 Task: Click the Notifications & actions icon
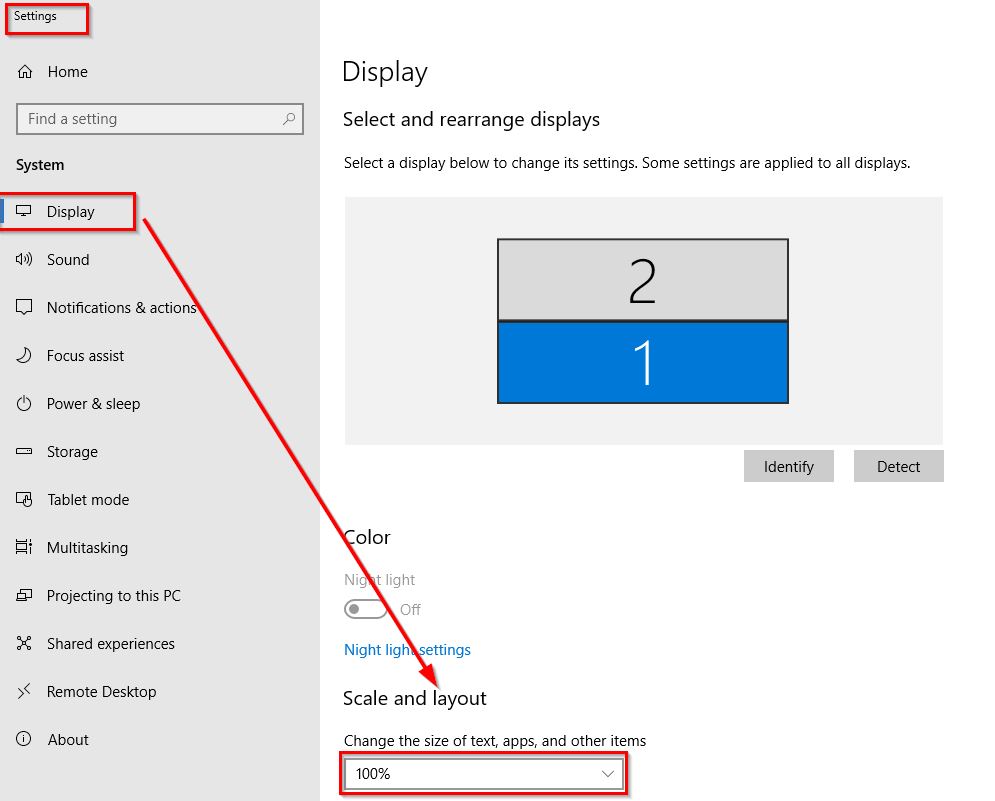(x=23, y=307)
